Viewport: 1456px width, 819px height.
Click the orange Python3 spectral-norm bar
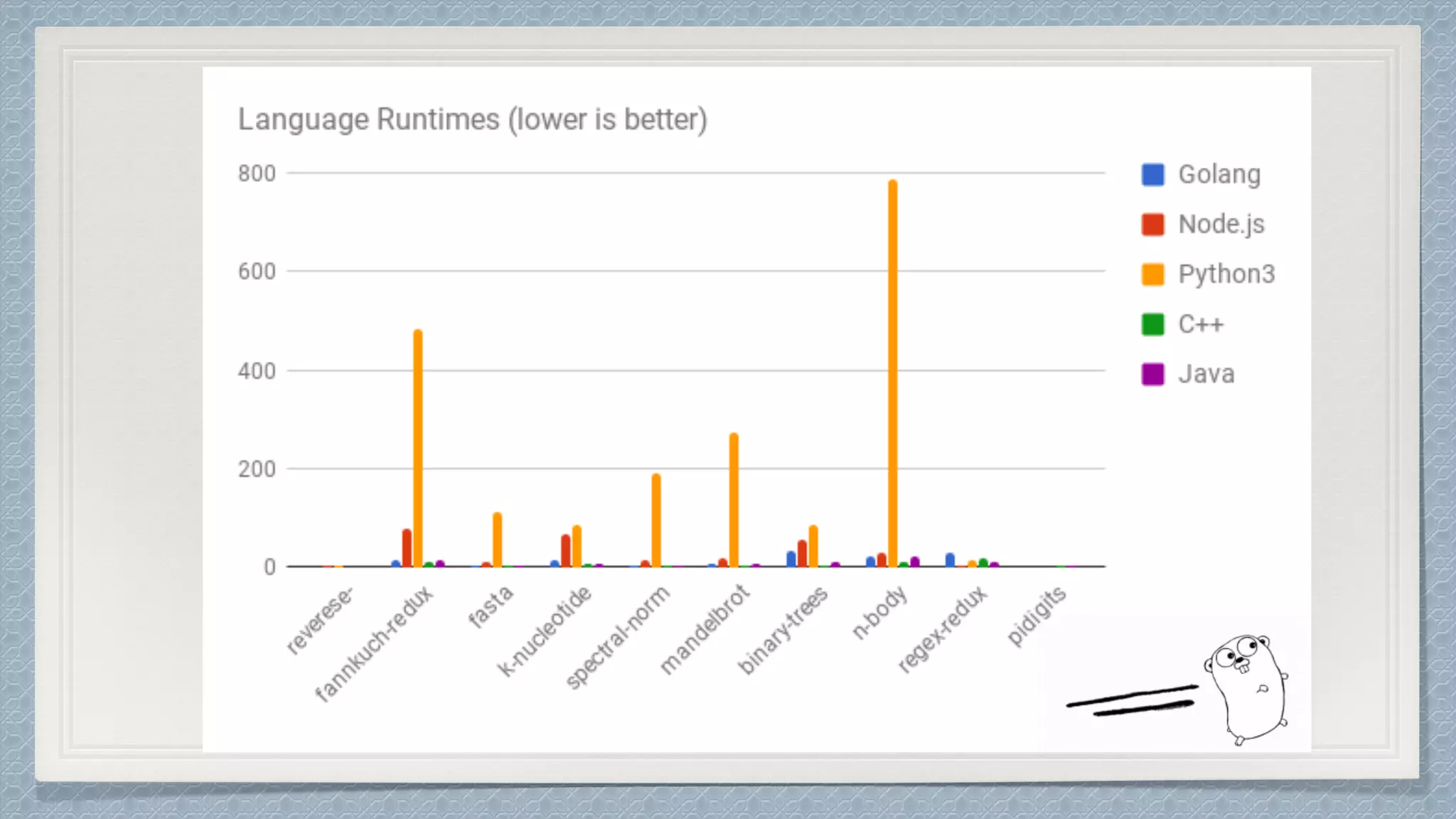[x=655, y=520]
